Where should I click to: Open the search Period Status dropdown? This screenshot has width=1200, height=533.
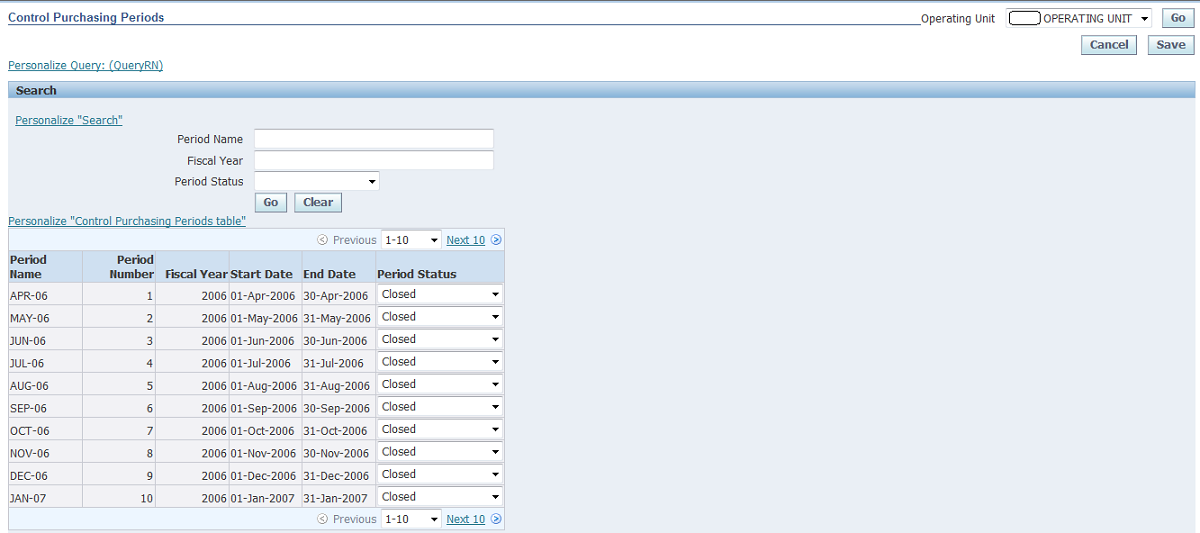[x=317, y=181]
